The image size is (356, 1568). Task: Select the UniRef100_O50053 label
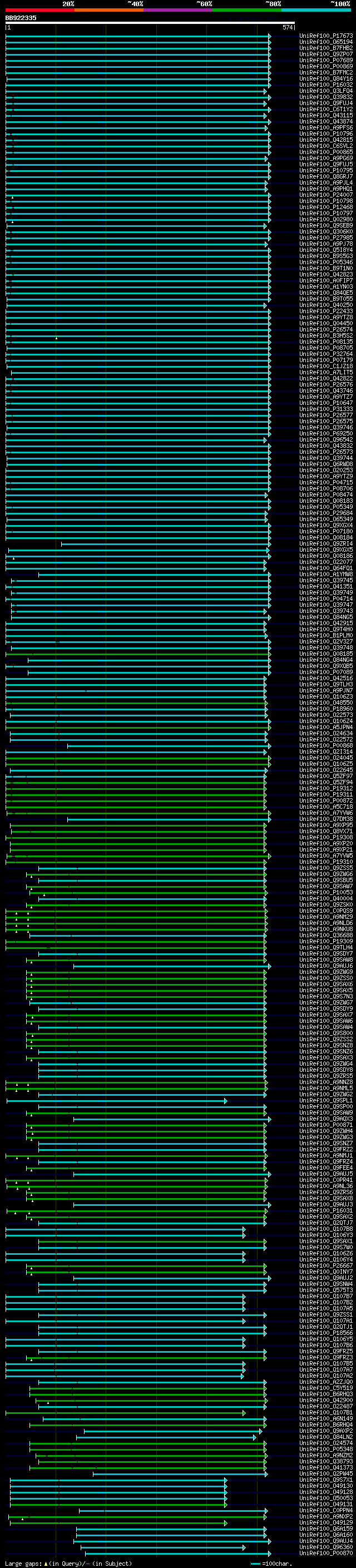(x=326, y=1498)
